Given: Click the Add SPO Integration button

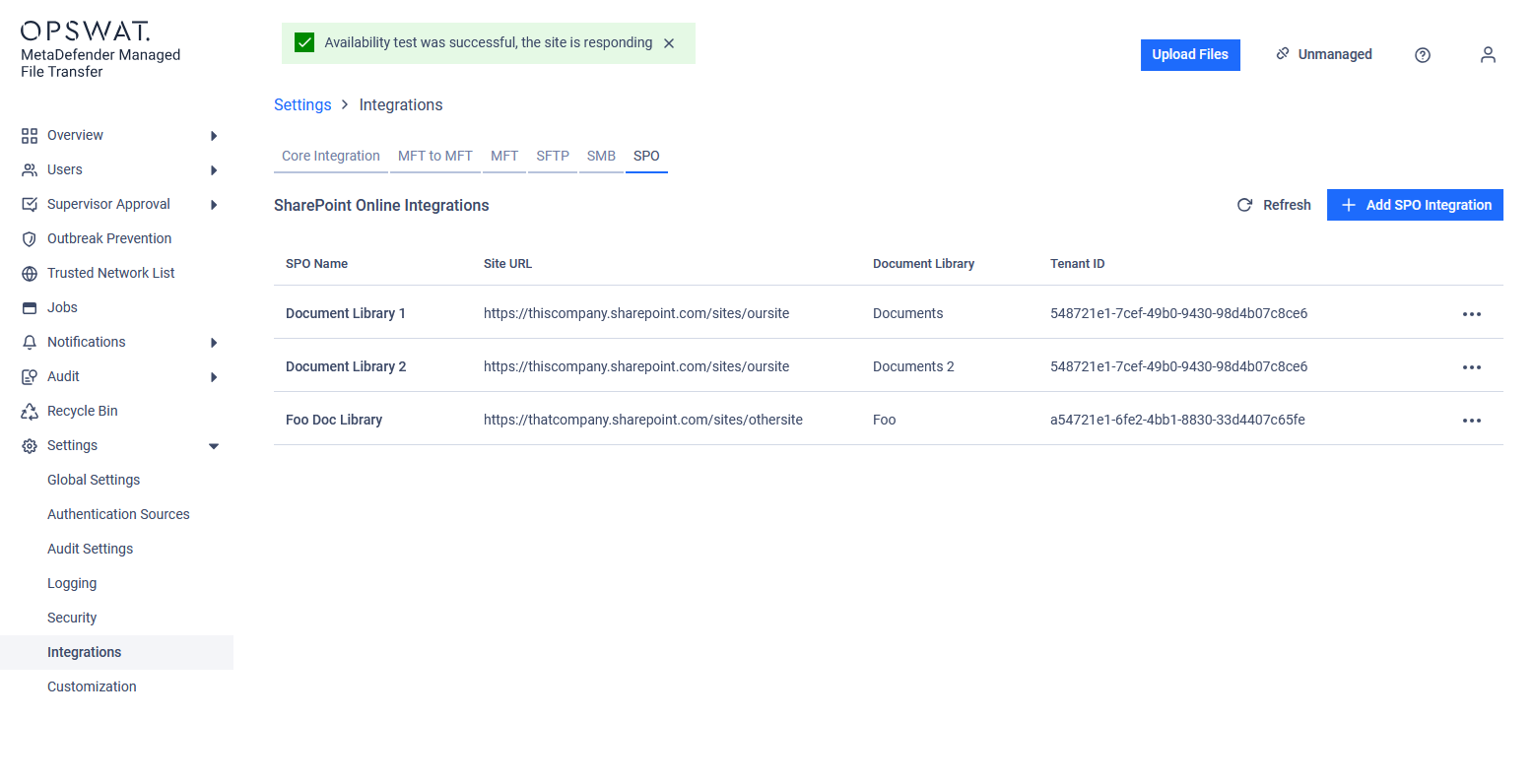Looking at the screenshot, I should [1415, 205].
